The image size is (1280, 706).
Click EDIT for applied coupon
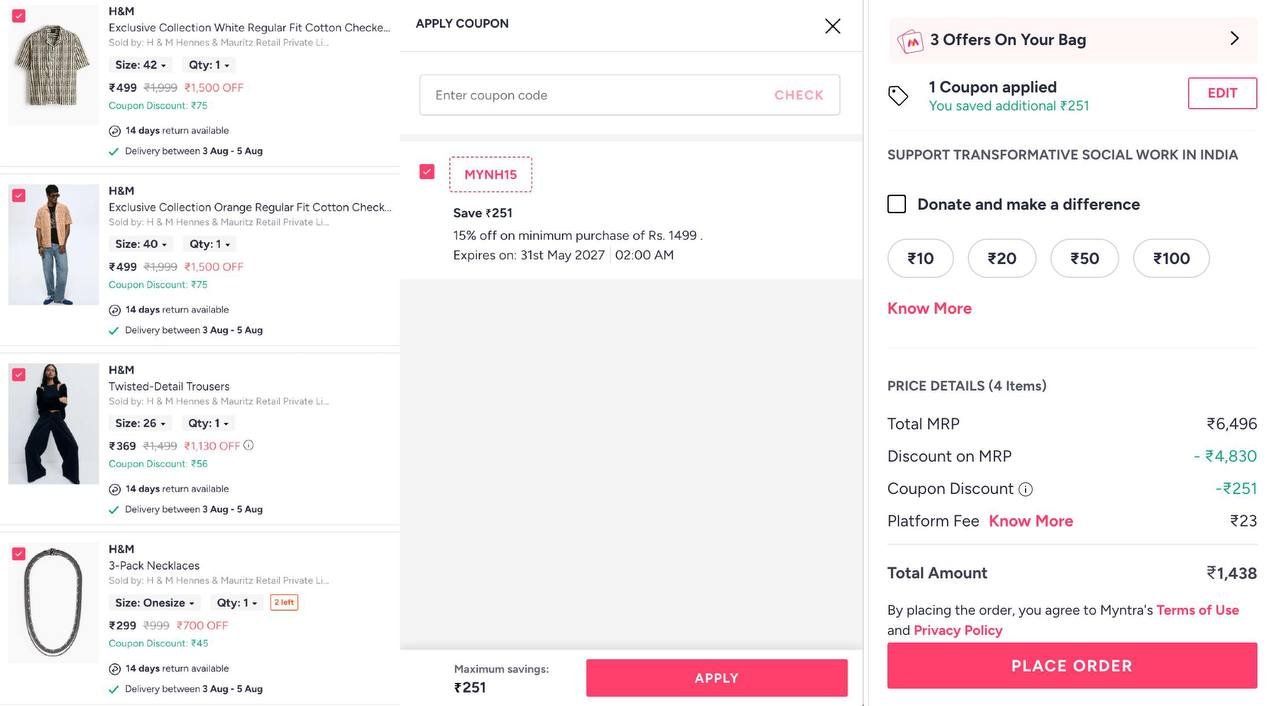tap(1222, 93)
